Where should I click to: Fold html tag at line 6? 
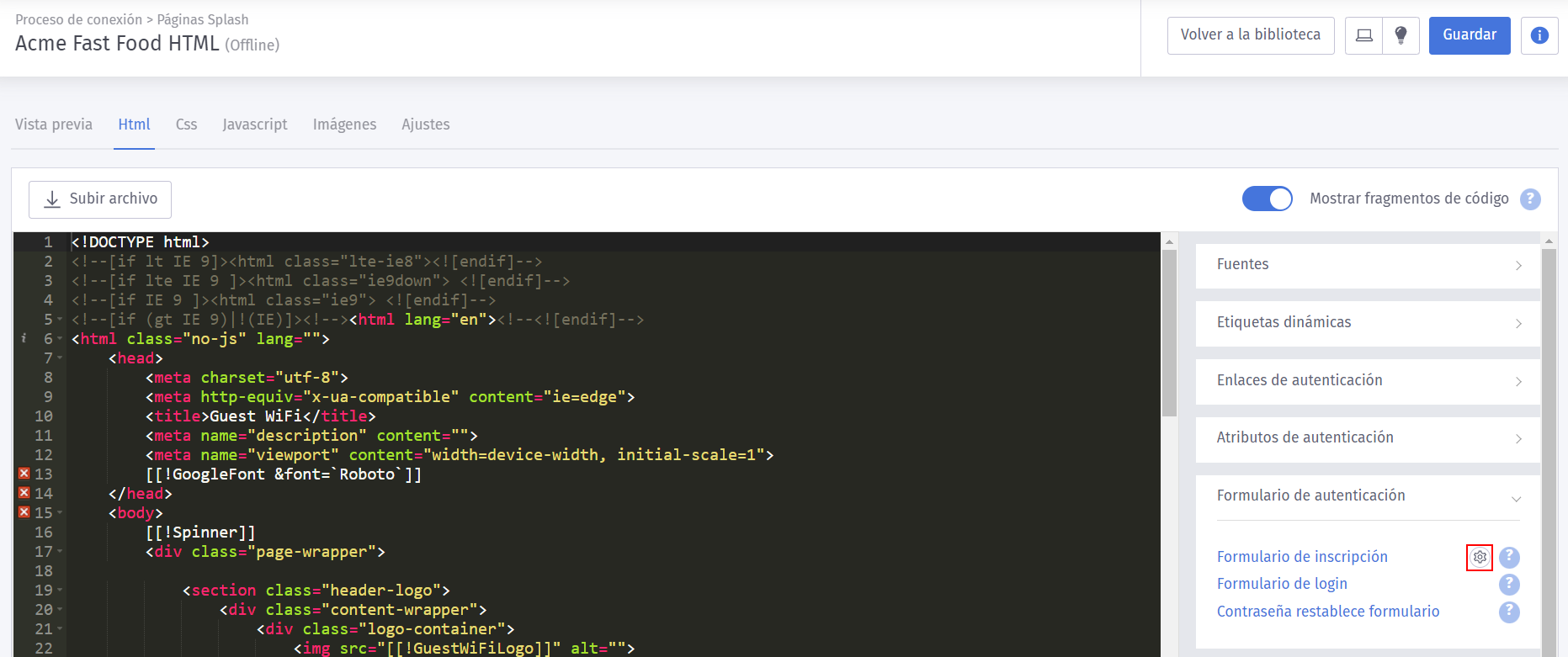tap(60, 339)
